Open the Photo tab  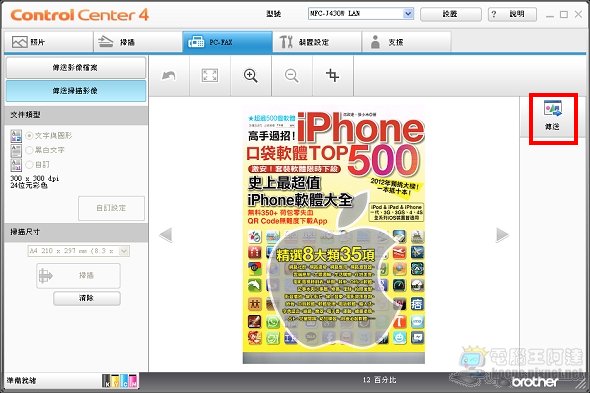tap(49, 42)
